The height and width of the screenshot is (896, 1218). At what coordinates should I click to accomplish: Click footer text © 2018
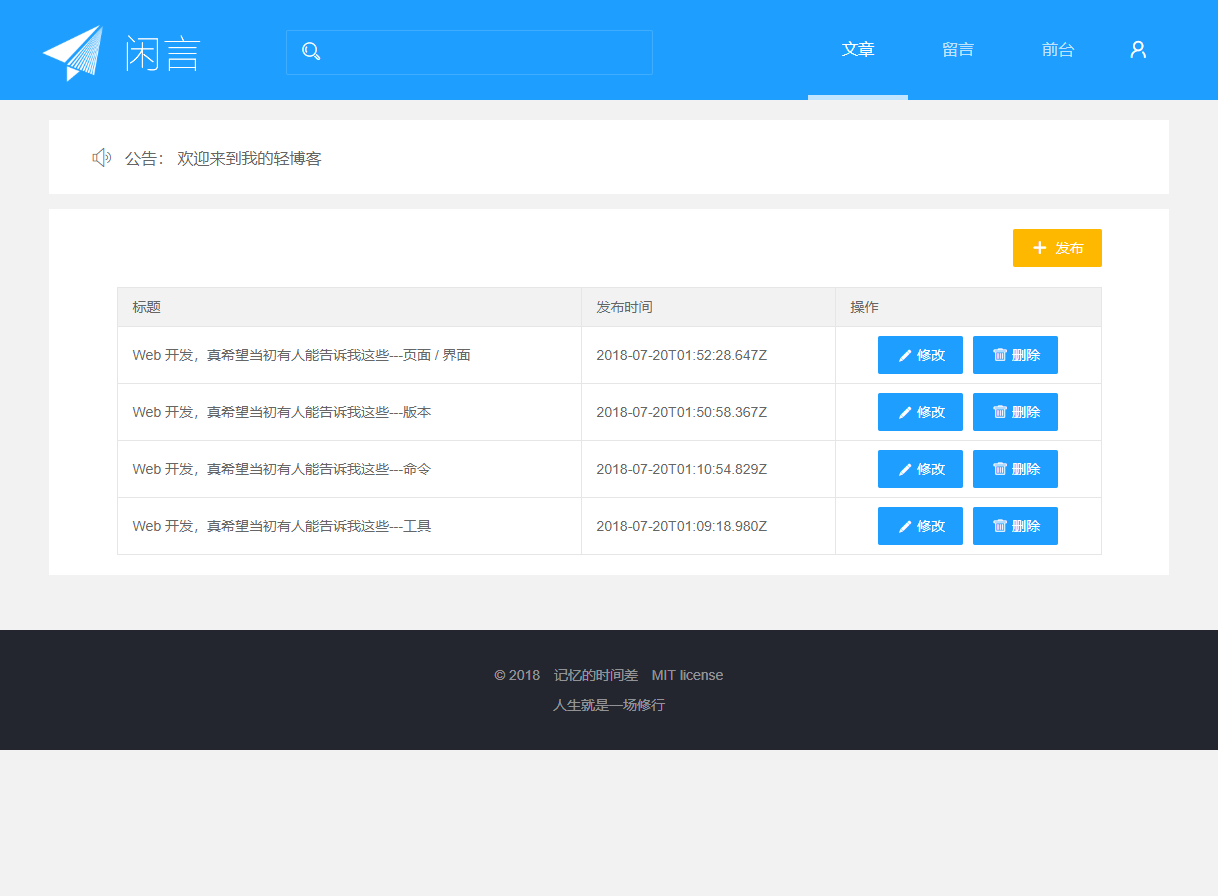[517, 675]
